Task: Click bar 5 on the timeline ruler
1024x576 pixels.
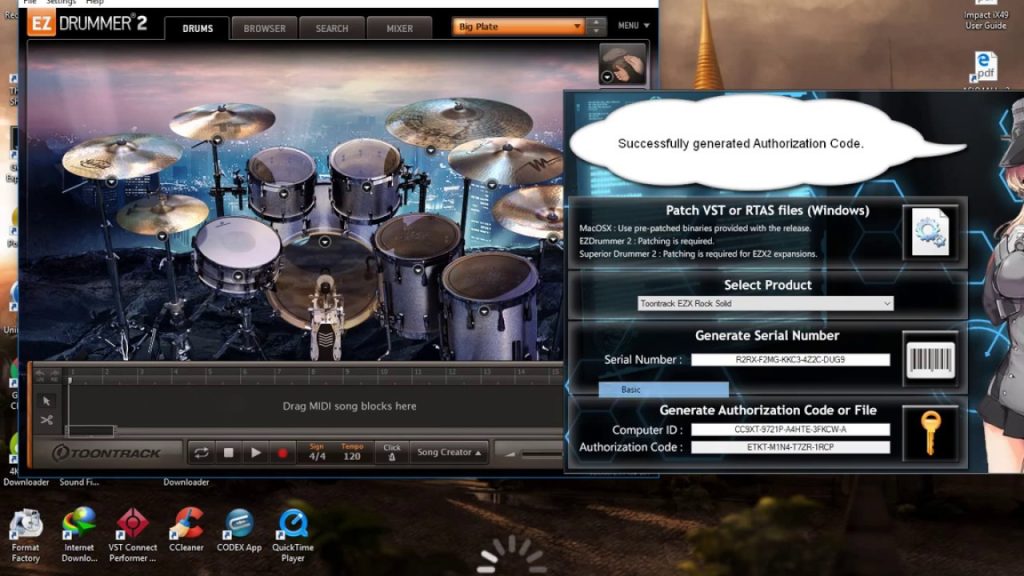Action: pyautogui.click(x=210, y=372)
